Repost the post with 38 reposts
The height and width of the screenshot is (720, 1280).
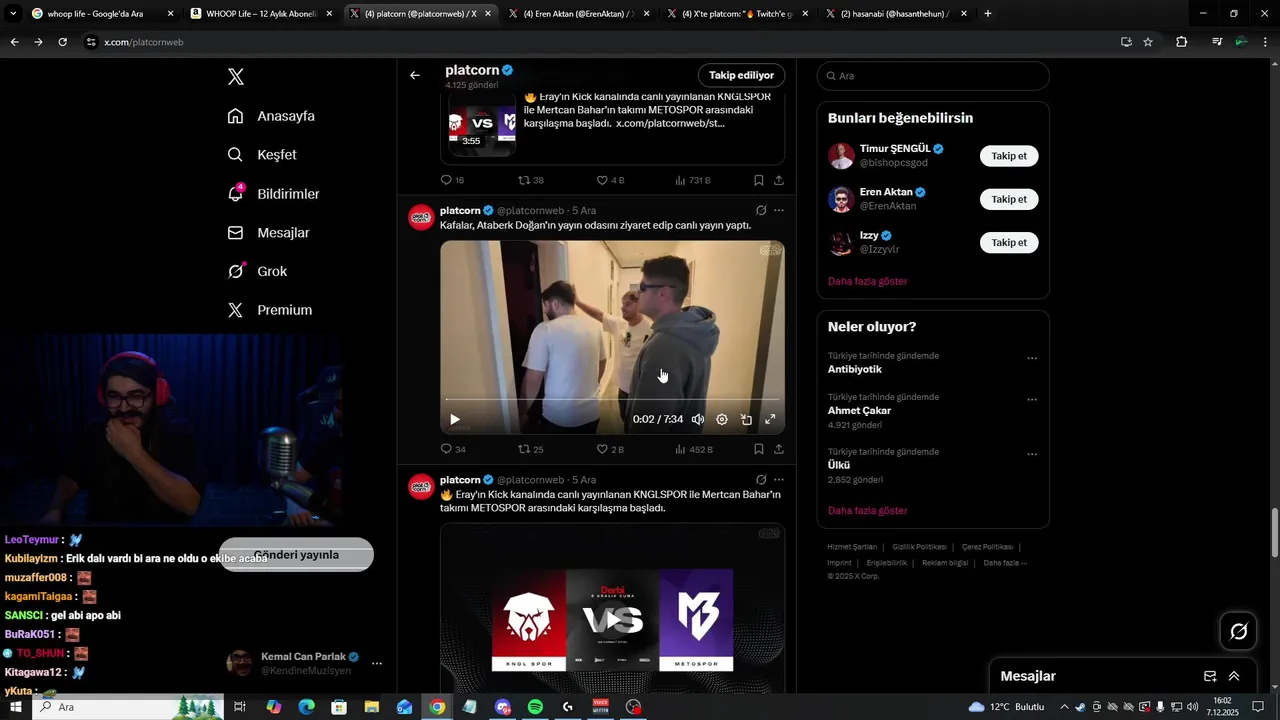(530, 180)
